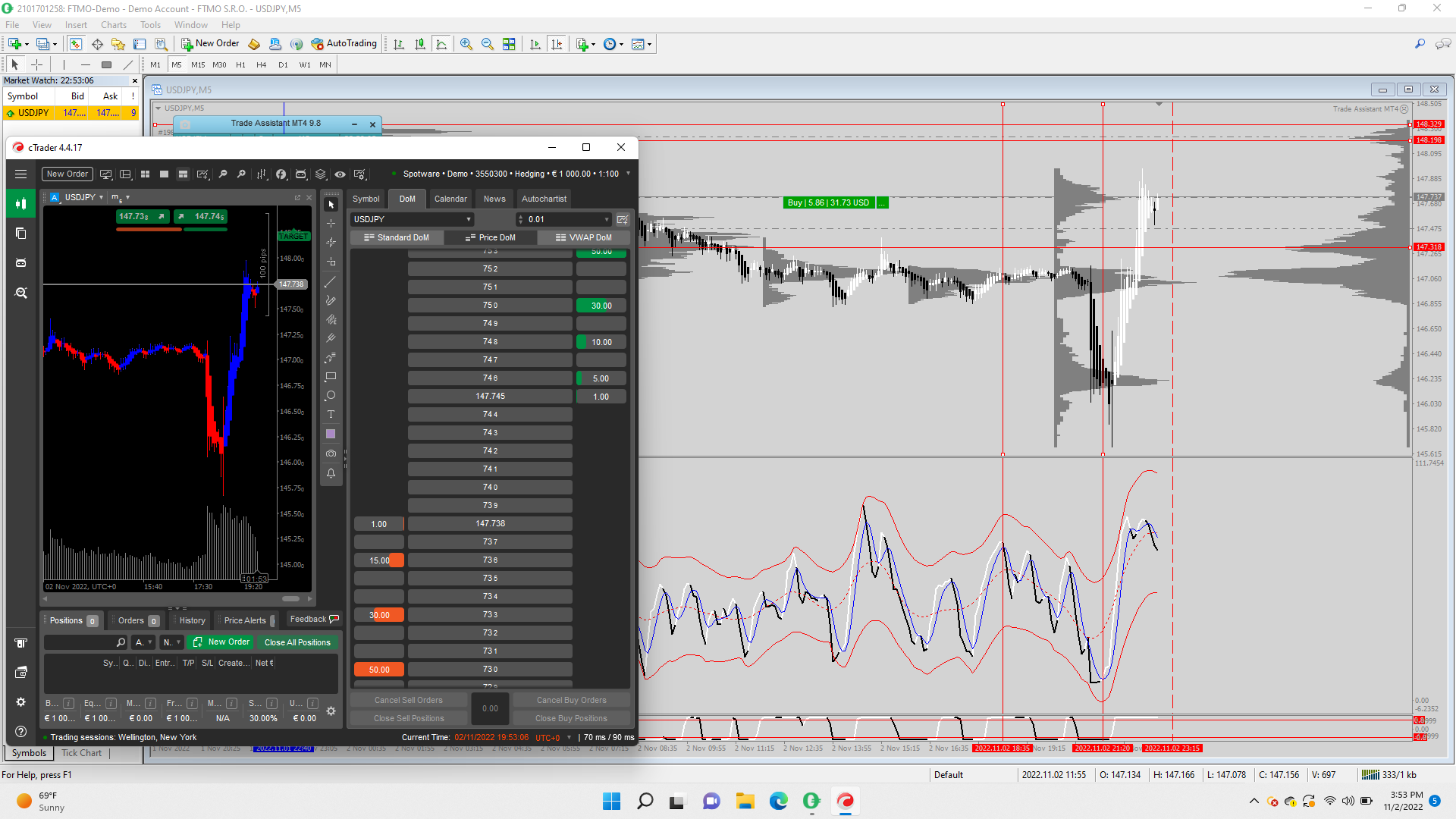The image size is (1456, 819).
Task: Open the chart timeframe m5 dropdown
Action: 121,197
